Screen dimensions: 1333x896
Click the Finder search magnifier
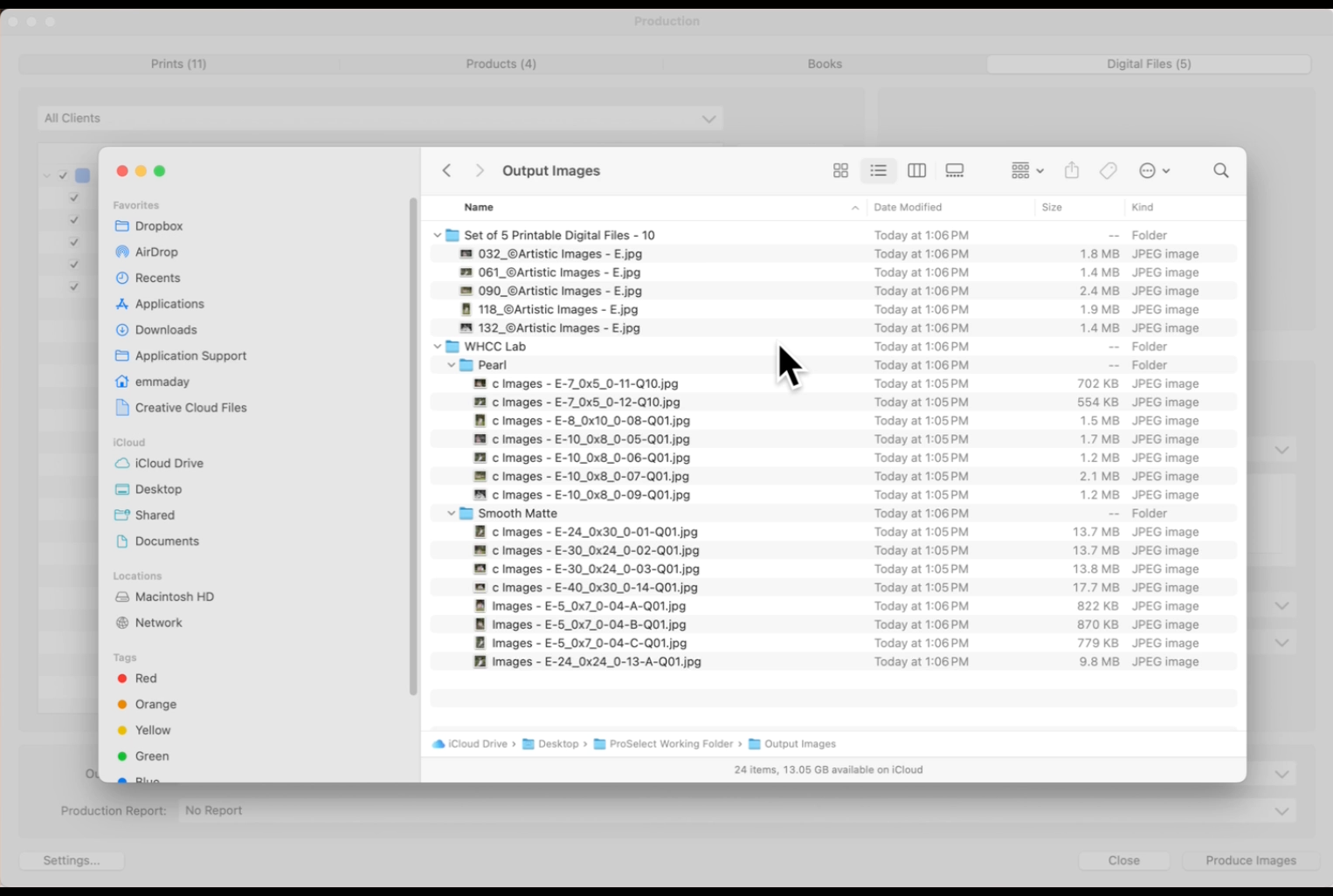pyautogui.click(x=1220, y=171)
